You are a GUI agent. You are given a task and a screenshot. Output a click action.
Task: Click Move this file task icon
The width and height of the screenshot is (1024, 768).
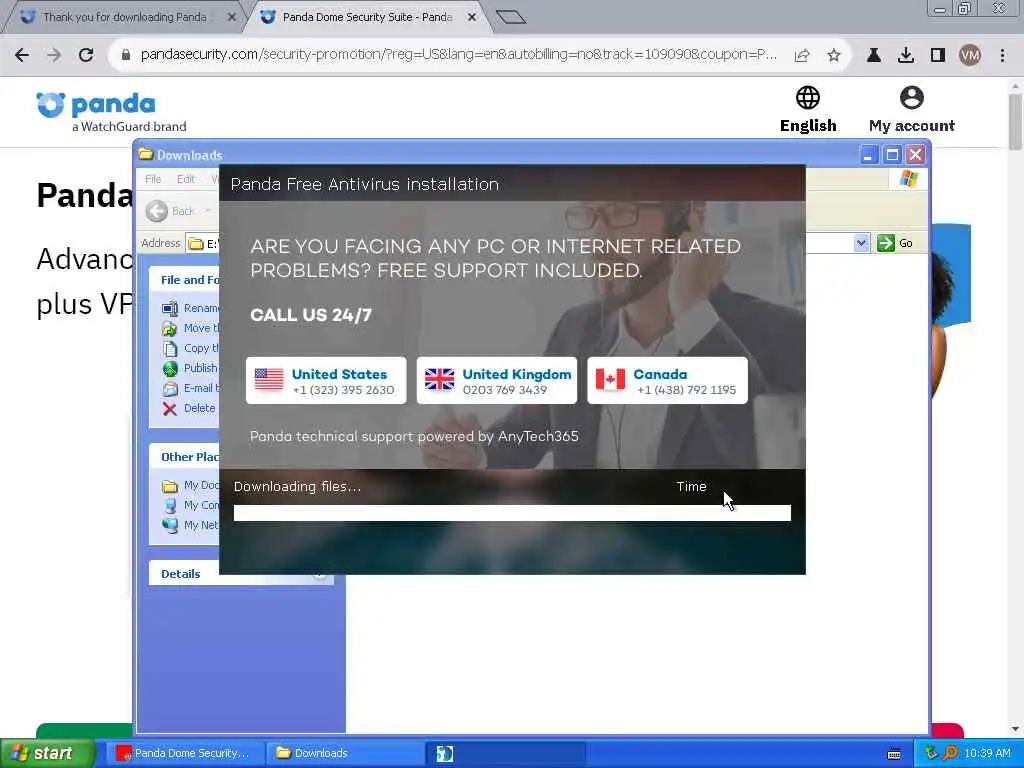(170, 328)
